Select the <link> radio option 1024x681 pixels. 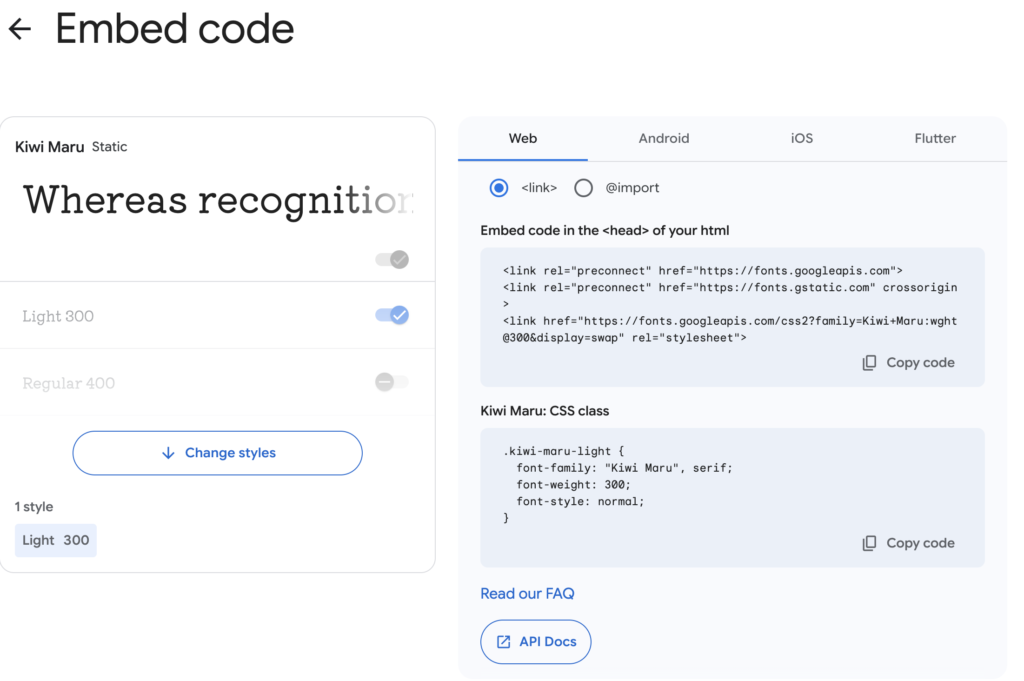click(x=499, y=188)
